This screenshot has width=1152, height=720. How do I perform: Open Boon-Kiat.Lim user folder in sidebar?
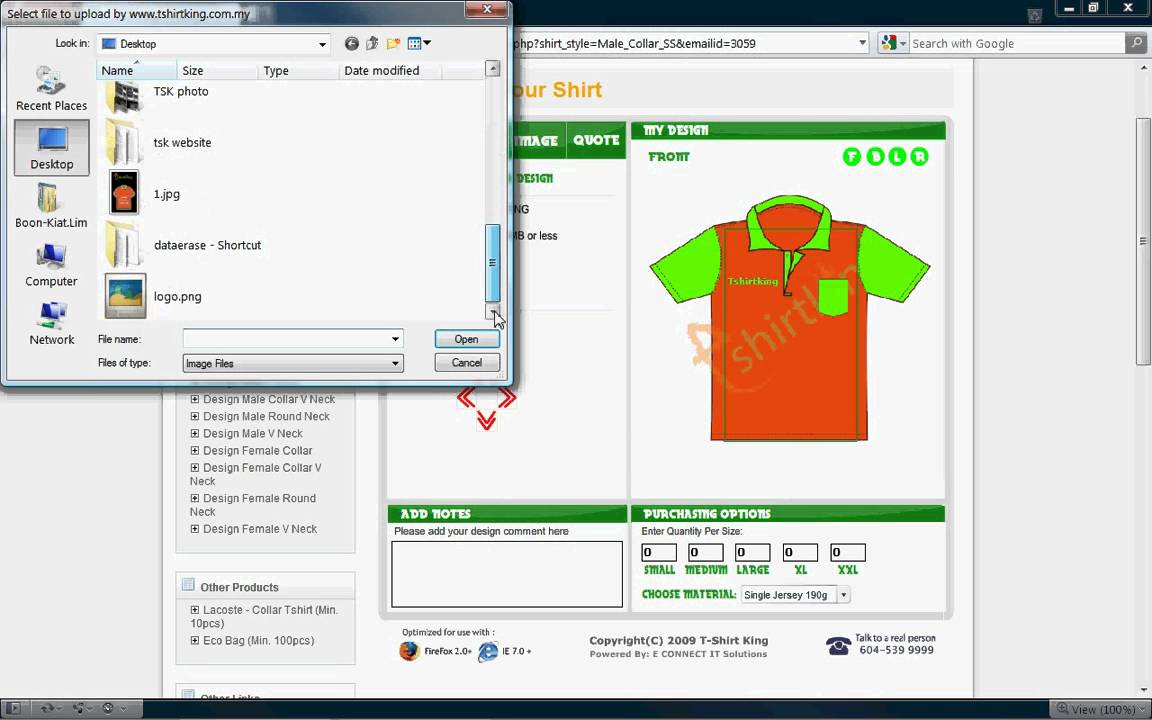coord(51,206)
